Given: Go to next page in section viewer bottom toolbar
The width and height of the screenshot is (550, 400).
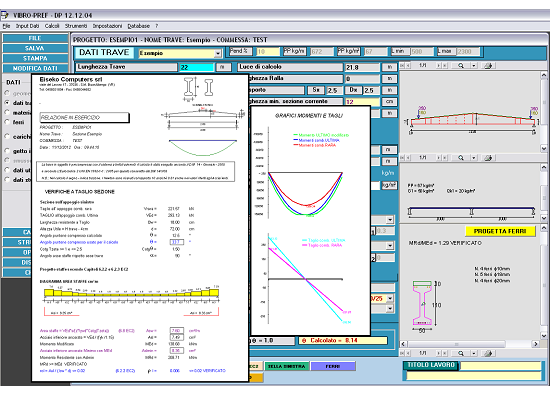Looking at the screenshot, I should [438, 353].
